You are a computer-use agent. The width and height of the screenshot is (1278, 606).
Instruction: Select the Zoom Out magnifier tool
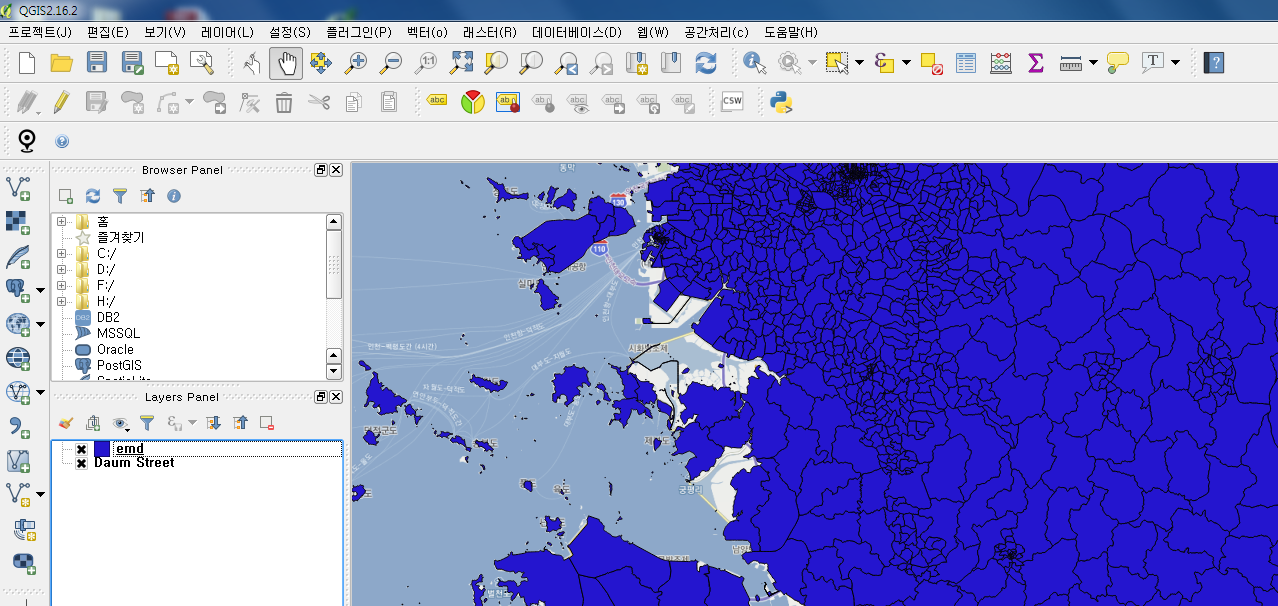tap(391, 63)
